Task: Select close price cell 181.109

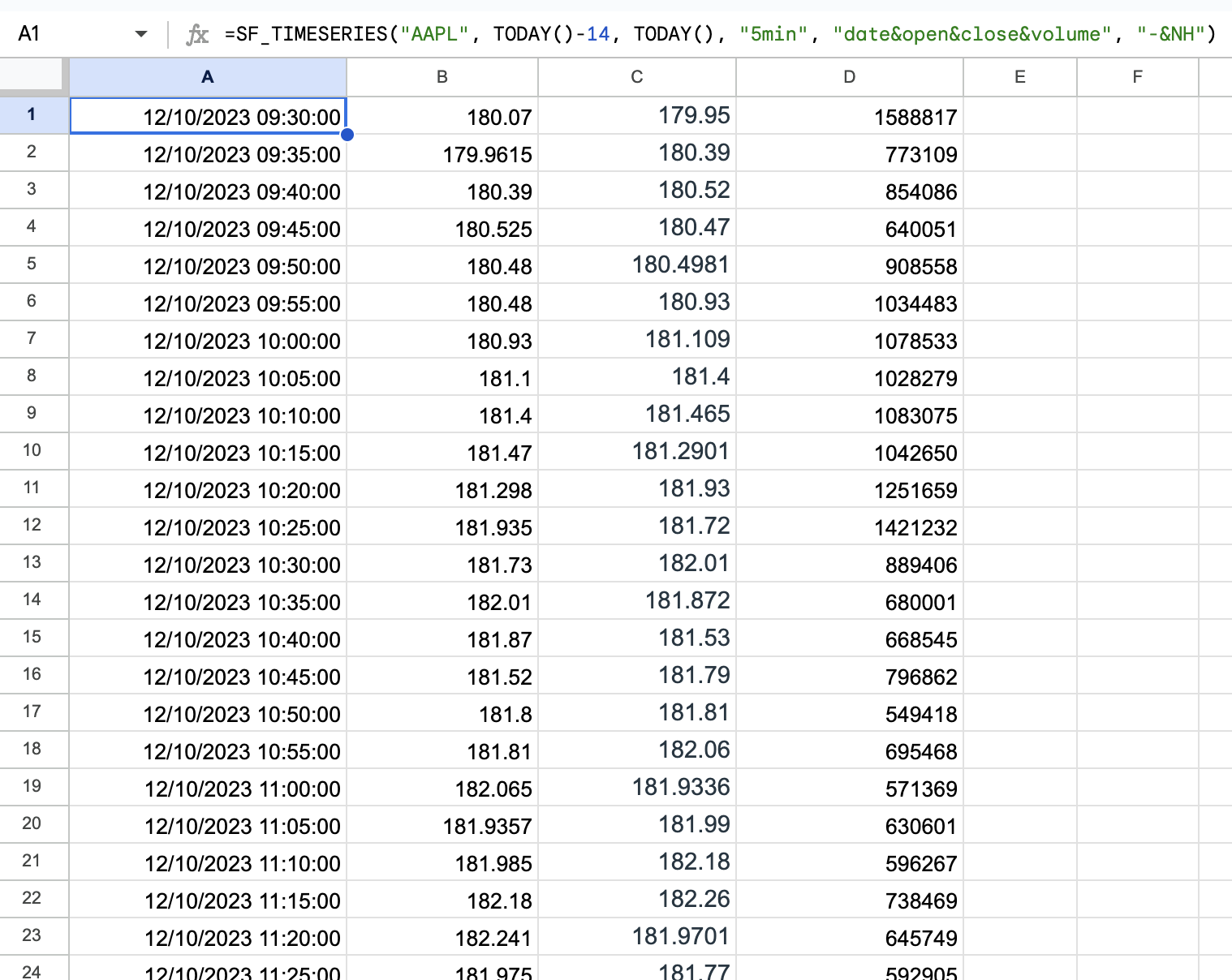Action: [x=637, y=340]
